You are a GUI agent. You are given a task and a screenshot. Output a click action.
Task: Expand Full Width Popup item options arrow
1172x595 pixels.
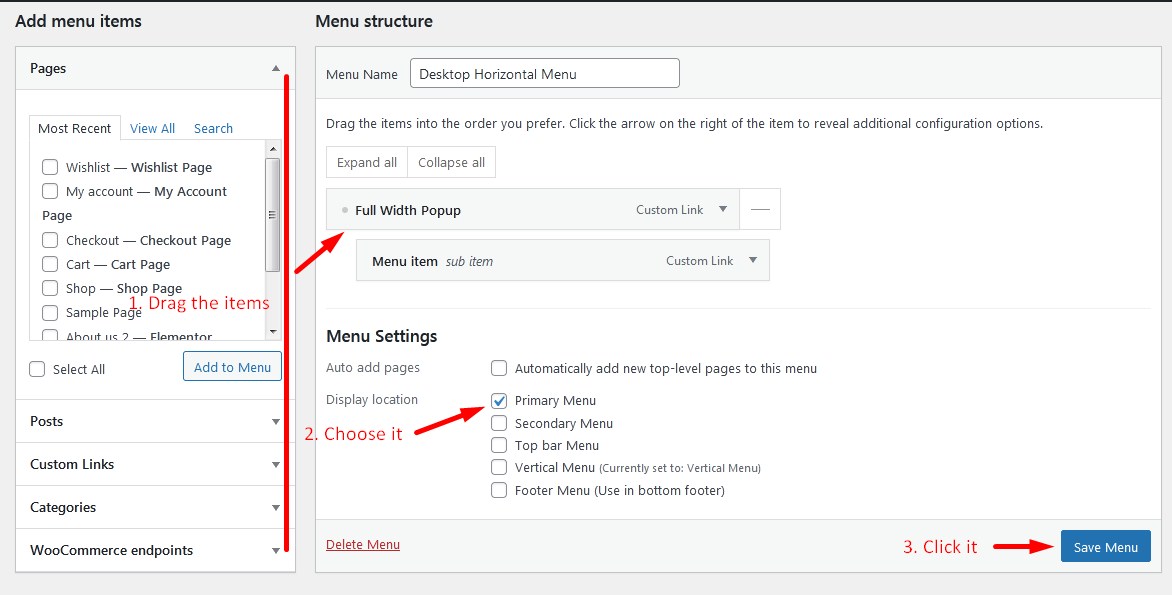723,210
